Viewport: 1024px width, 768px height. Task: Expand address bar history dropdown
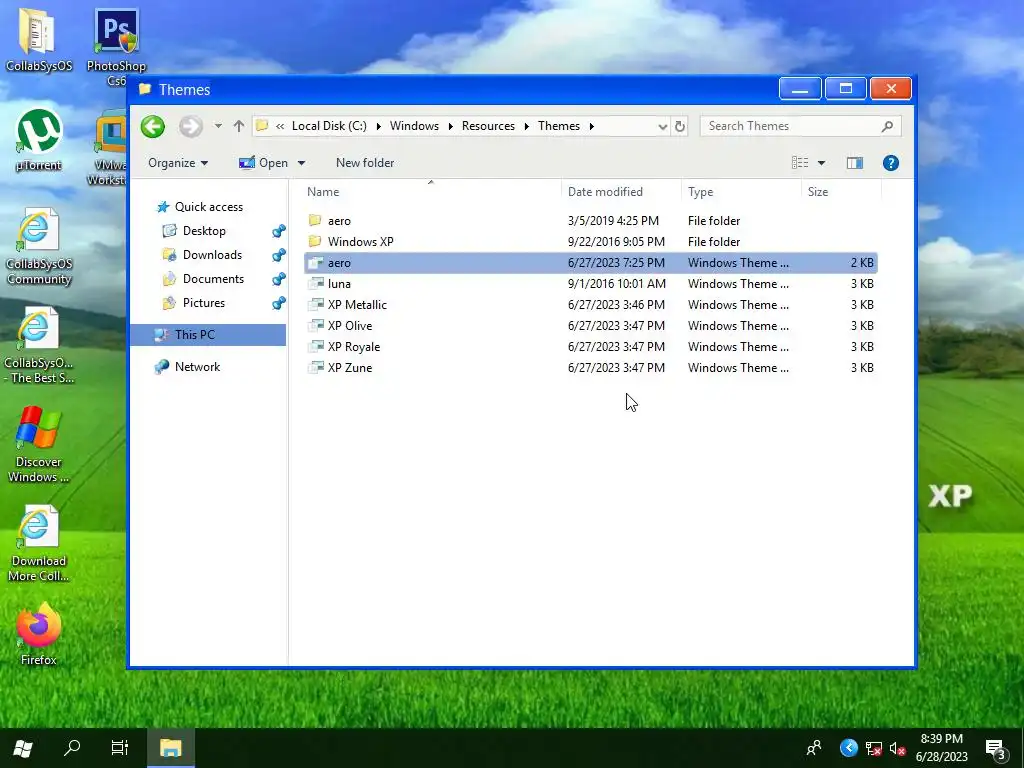tap(662, 126)
